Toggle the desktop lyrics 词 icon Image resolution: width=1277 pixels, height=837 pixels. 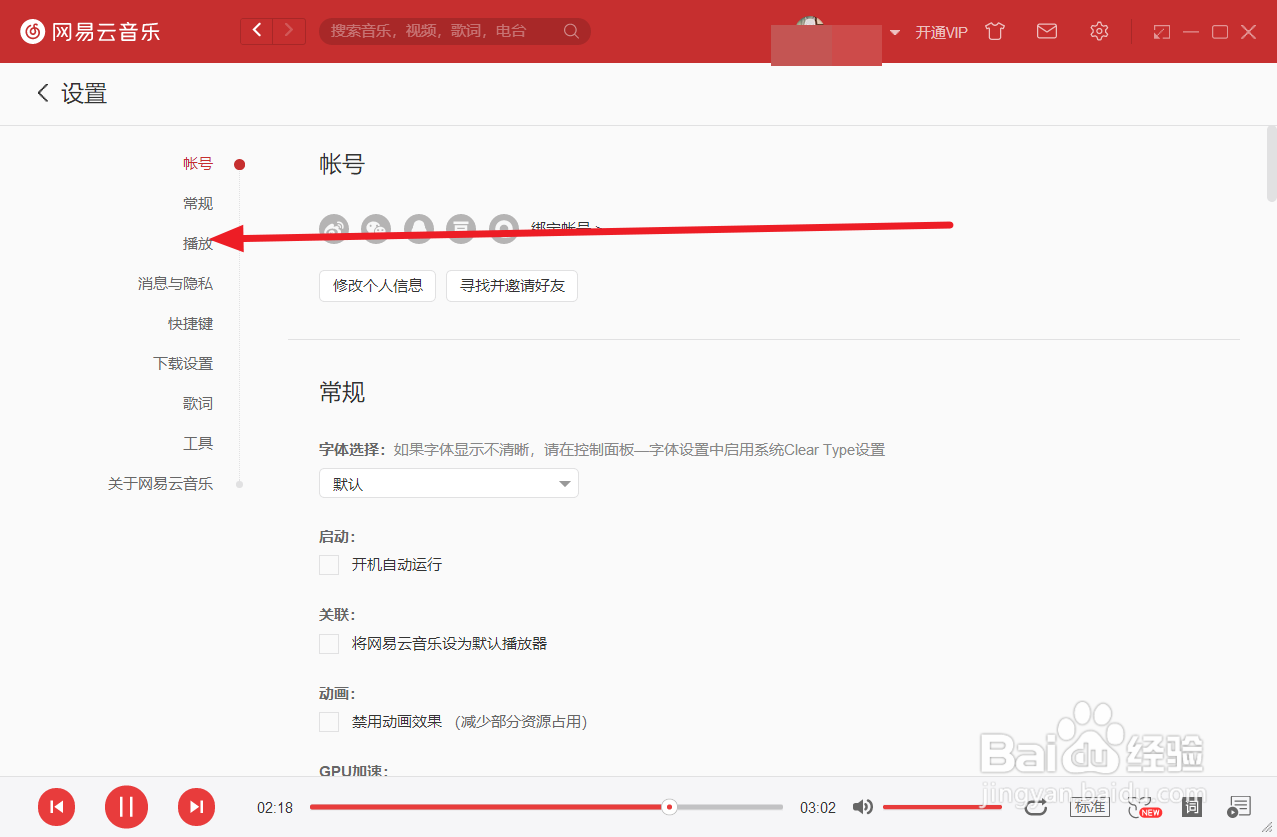pos(1191,806)
